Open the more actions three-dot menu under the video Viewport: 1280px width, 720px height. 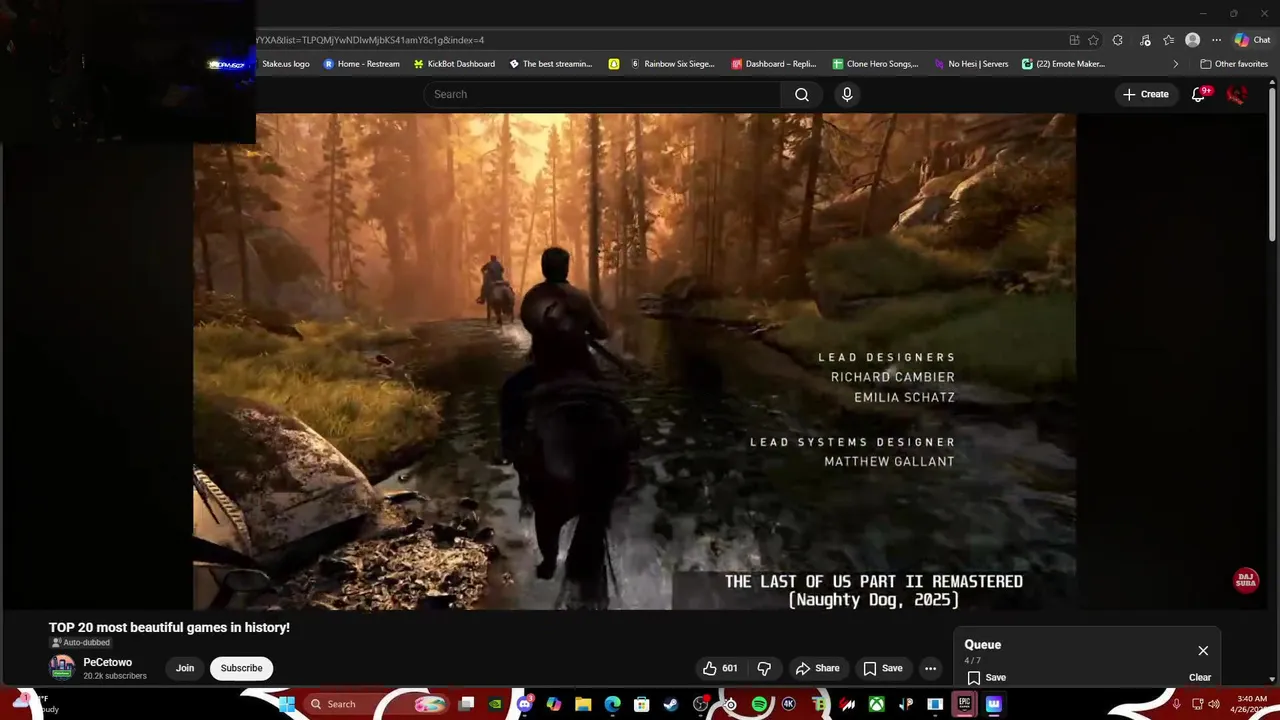tap(930, 668)
